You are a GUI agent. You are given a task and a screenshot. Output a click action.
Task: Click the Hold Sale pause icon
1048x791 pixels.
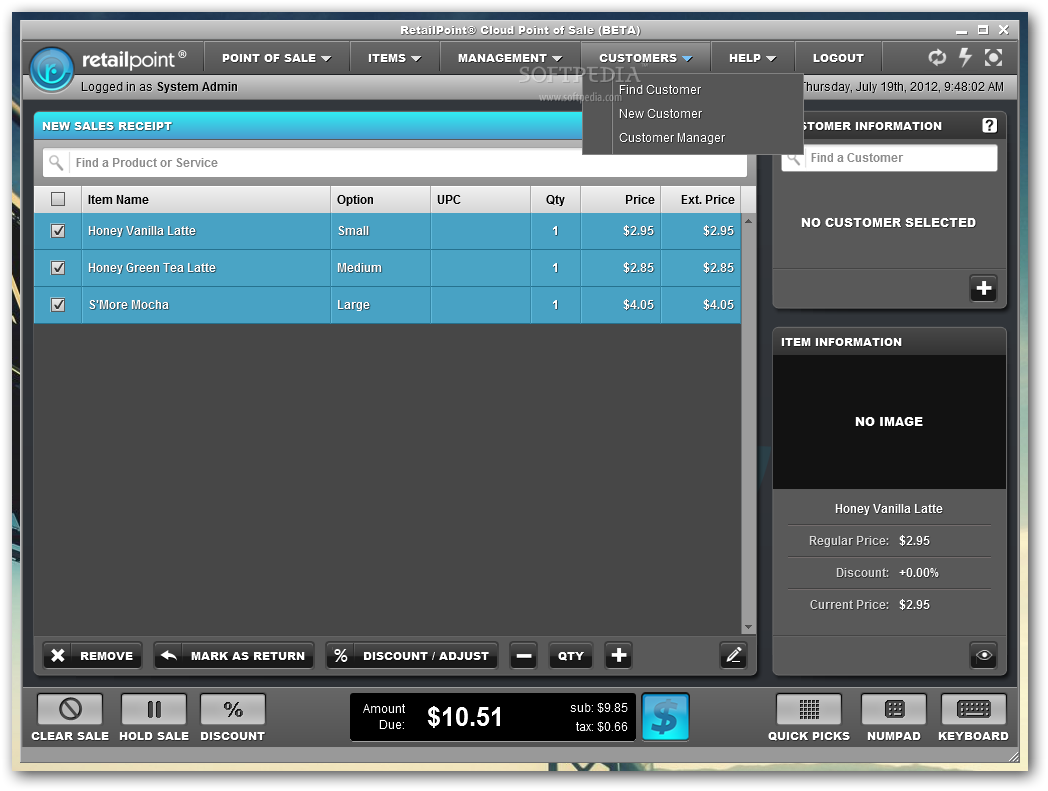[154, 709]
